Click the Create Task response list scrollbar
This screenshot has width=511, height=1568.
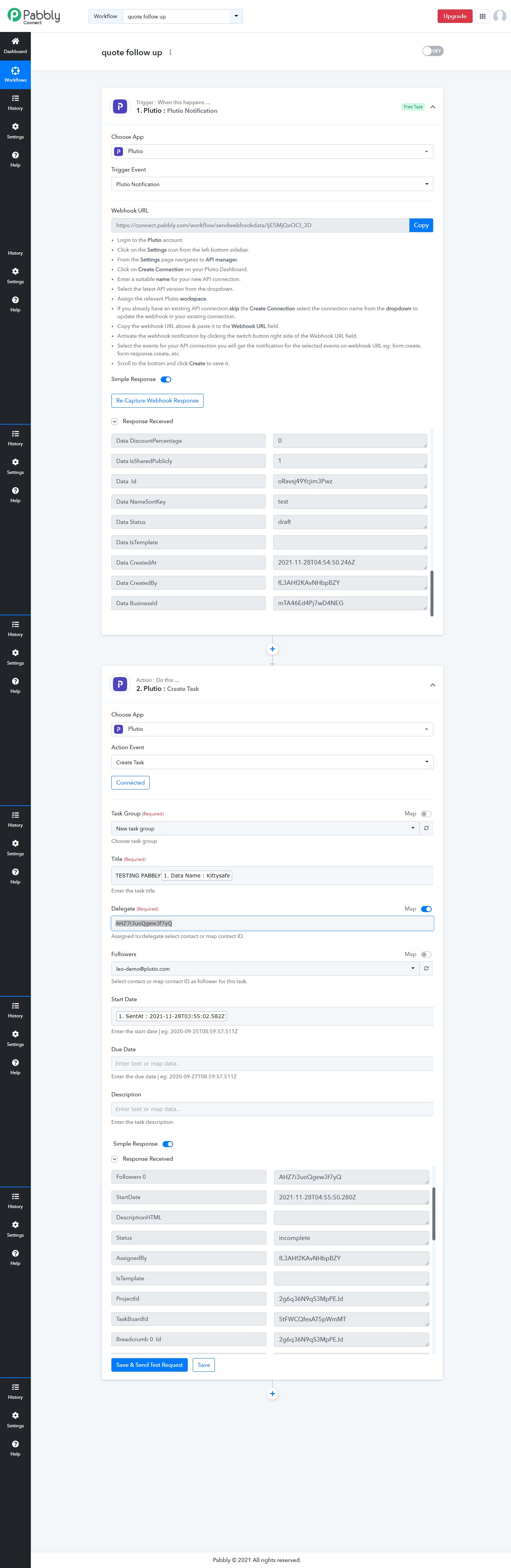click(x=433, y=1213)
